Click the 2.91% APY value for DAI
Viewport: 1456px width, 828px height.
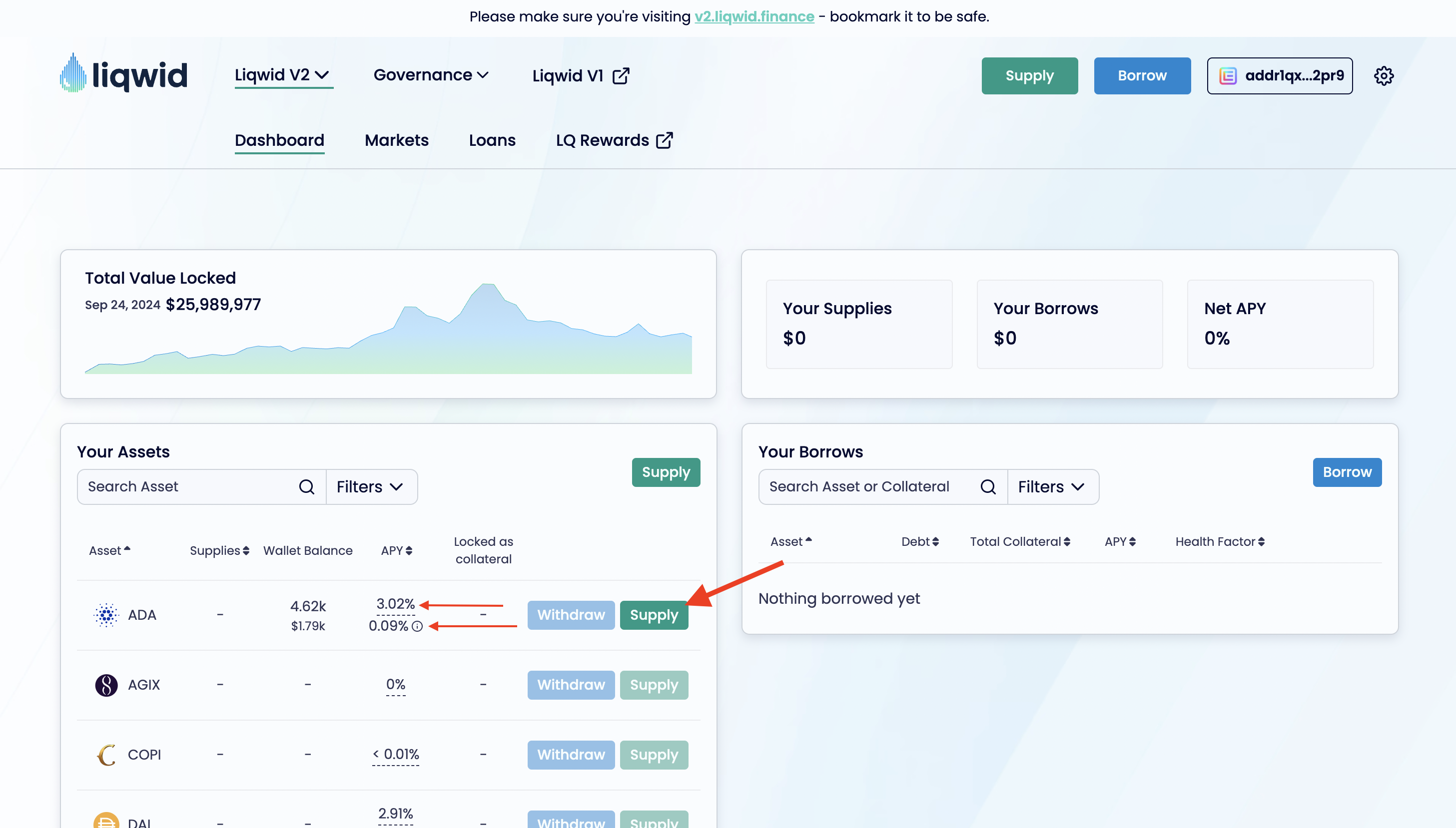click(x=395, y=814)
